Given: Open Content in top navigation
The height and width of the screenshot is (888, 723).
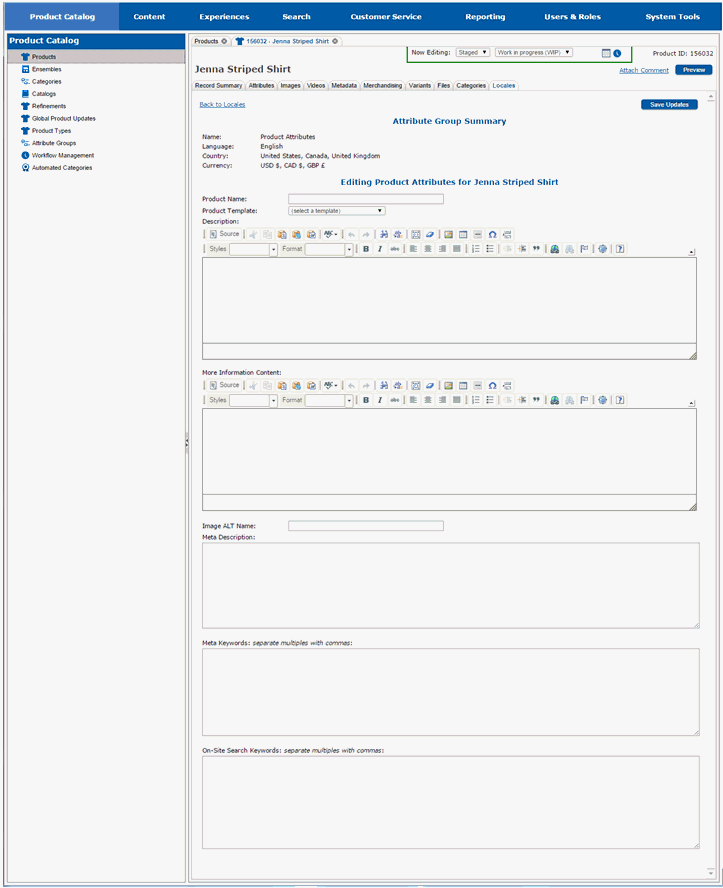Looking at the screenshot, I should [149, 16].
